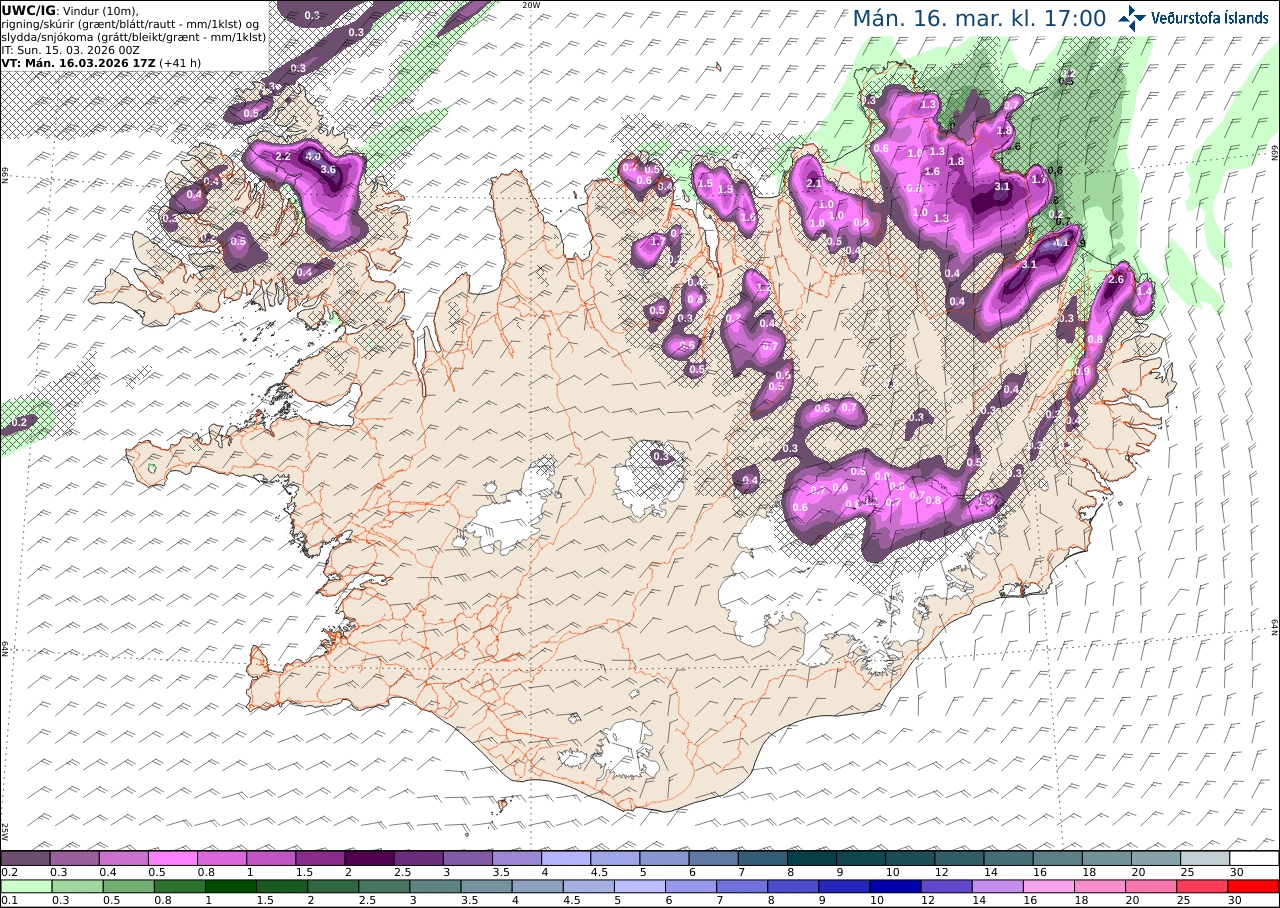Click the '25W' longitude label

pos(5,831)
